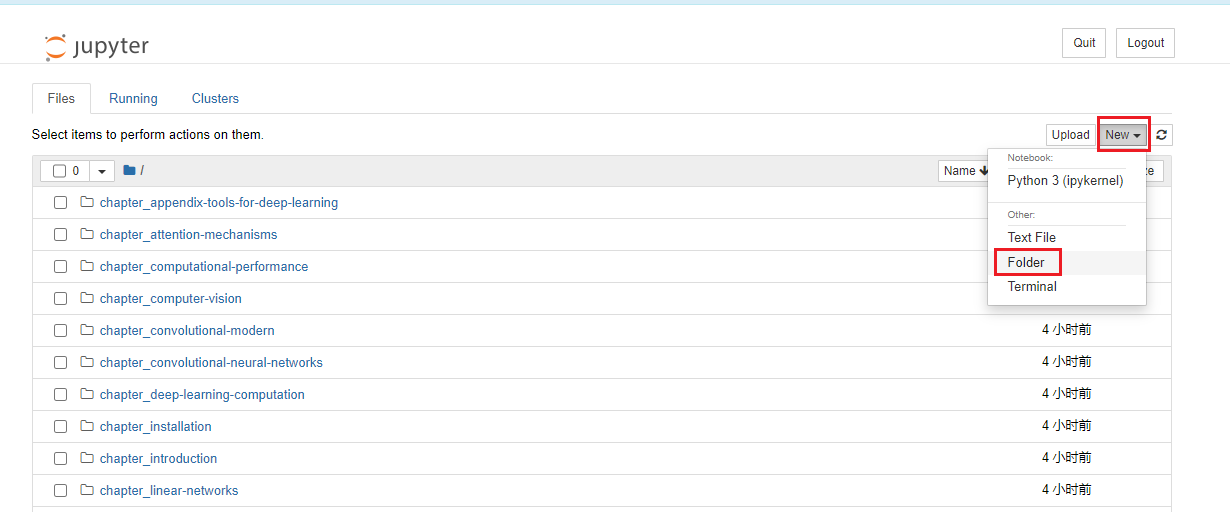This screenshot has height=512, width=1230.
Task: Toggle the select-all checkbox in header
Action: [59, 171]
